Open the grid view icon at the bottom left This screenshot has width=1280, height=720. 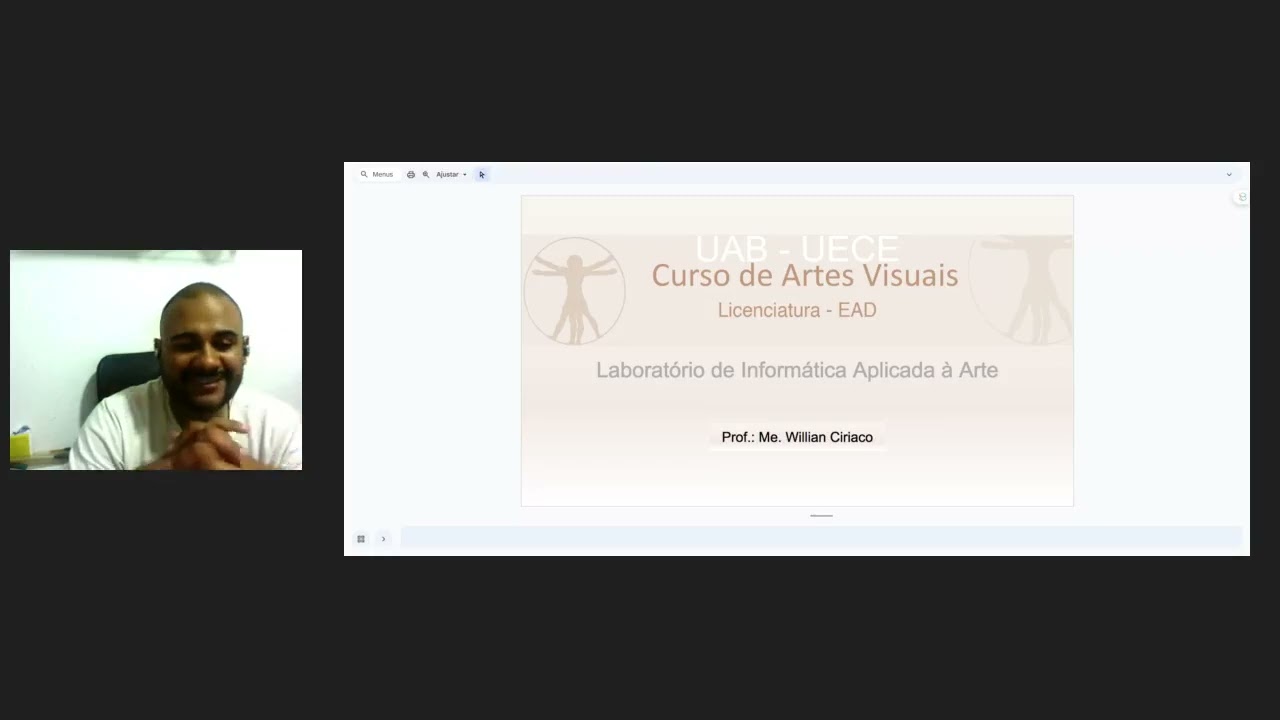coord(361,539)
